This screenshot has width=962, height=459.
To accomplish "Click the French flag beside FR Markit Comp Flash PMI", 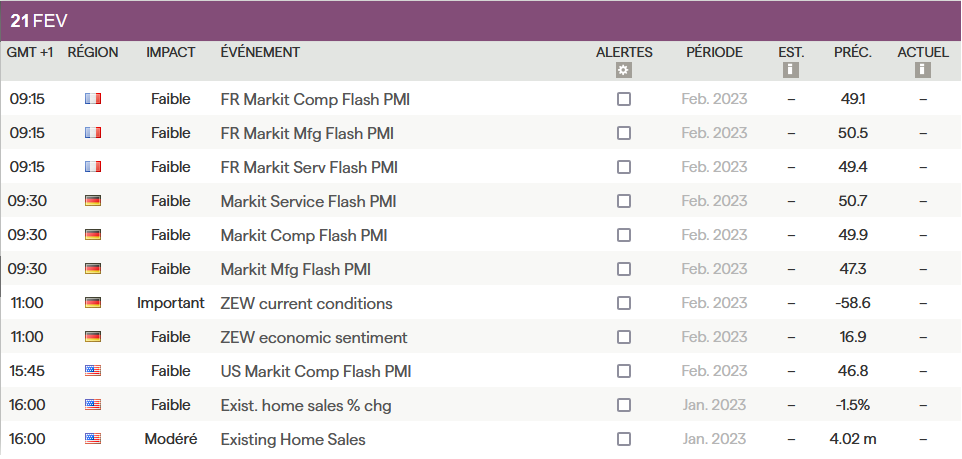I will tap(93, 99).
